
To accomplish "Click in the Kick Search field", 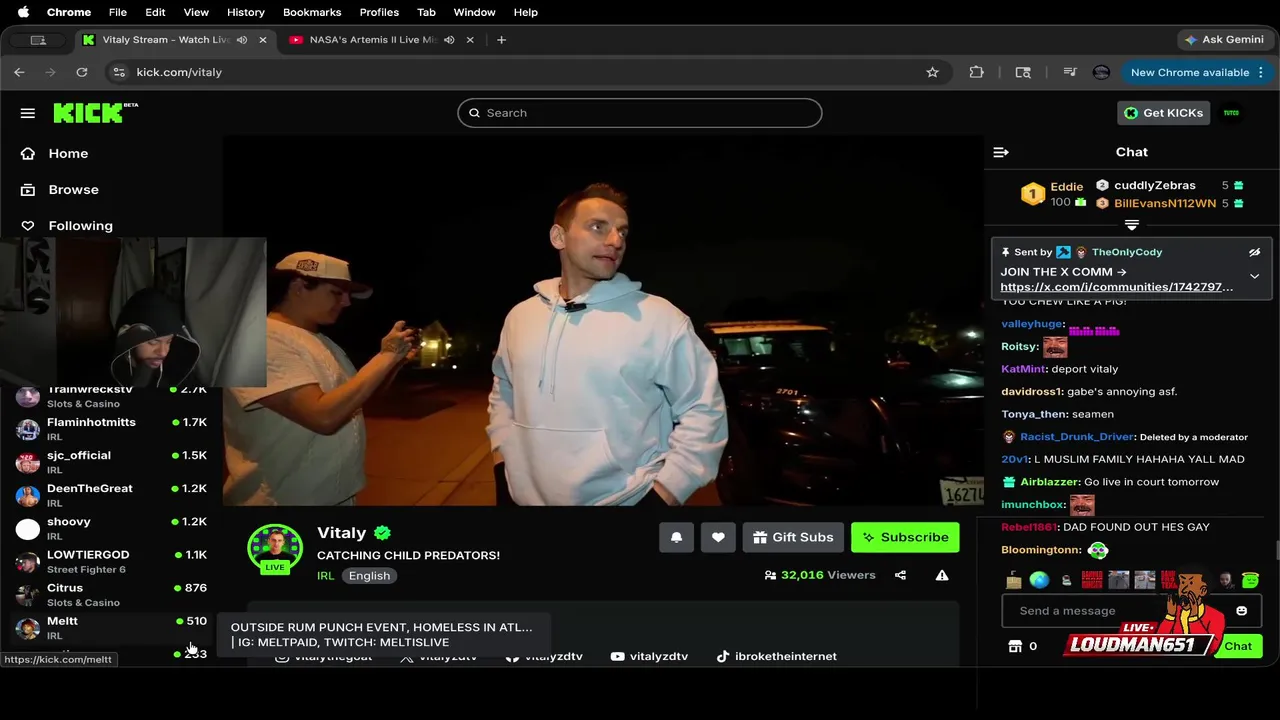I will [x=640, y=113].
